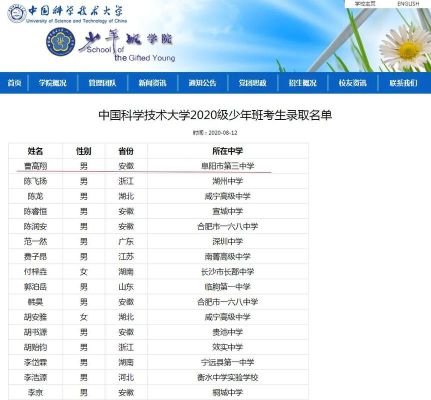
Task: Open the 学校主页 link at top right
Action: (365, 4)
